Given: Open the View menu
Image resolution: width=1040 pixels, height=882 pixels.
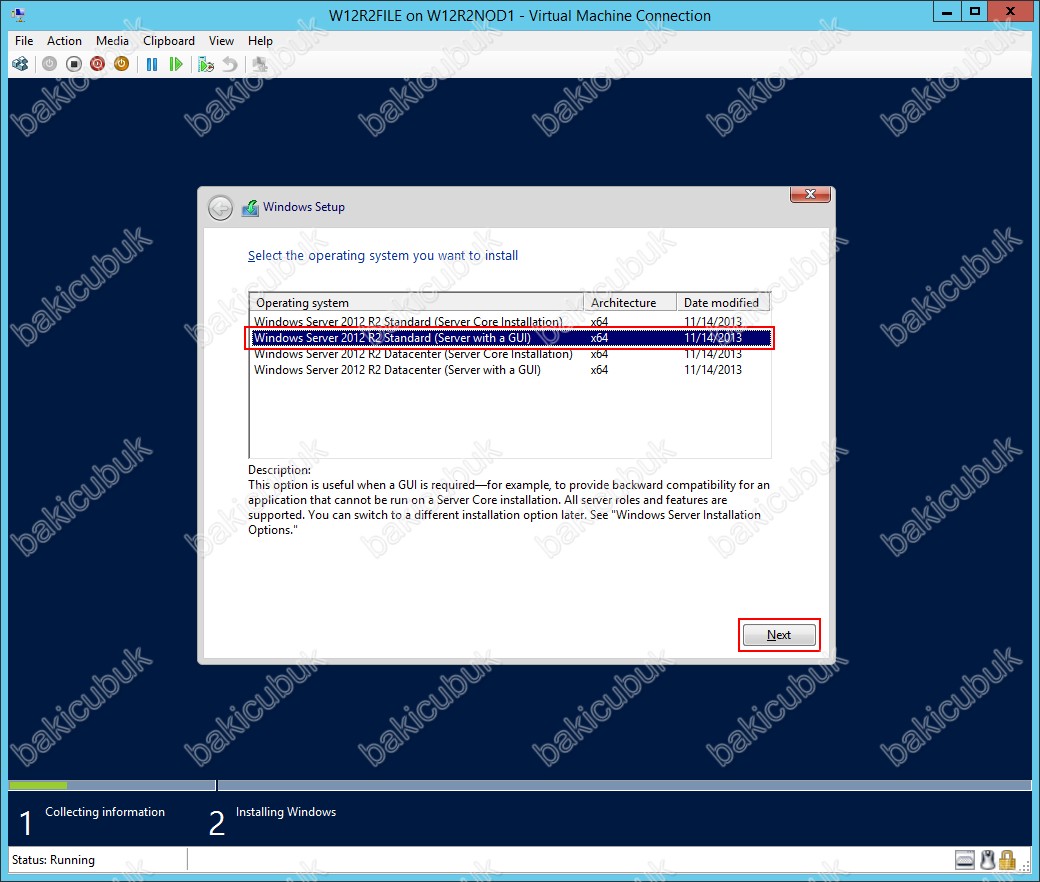Looking at the screenshot, I should click(222, 41).
